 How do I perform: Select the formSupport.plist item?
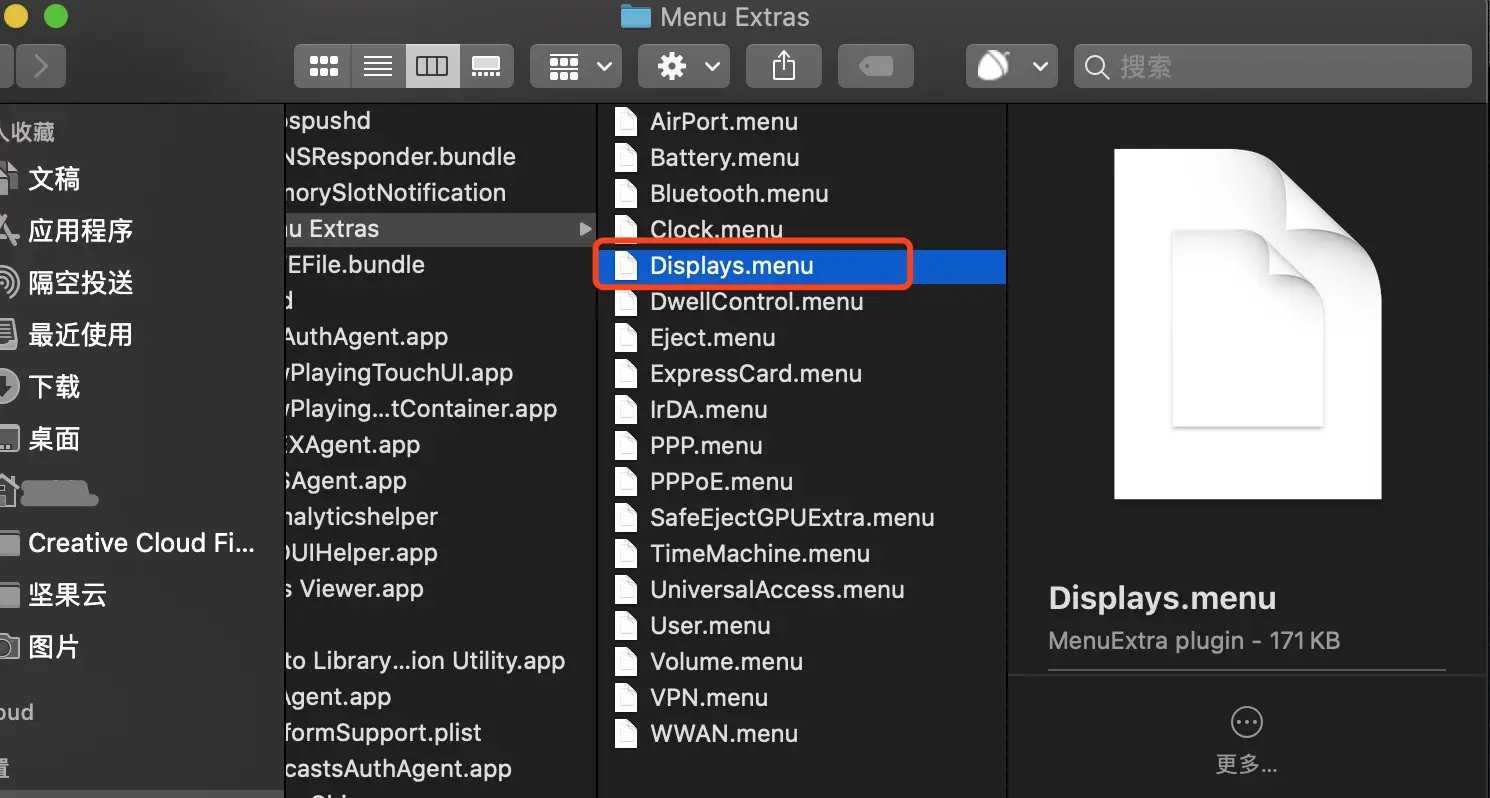pos(383,733)
